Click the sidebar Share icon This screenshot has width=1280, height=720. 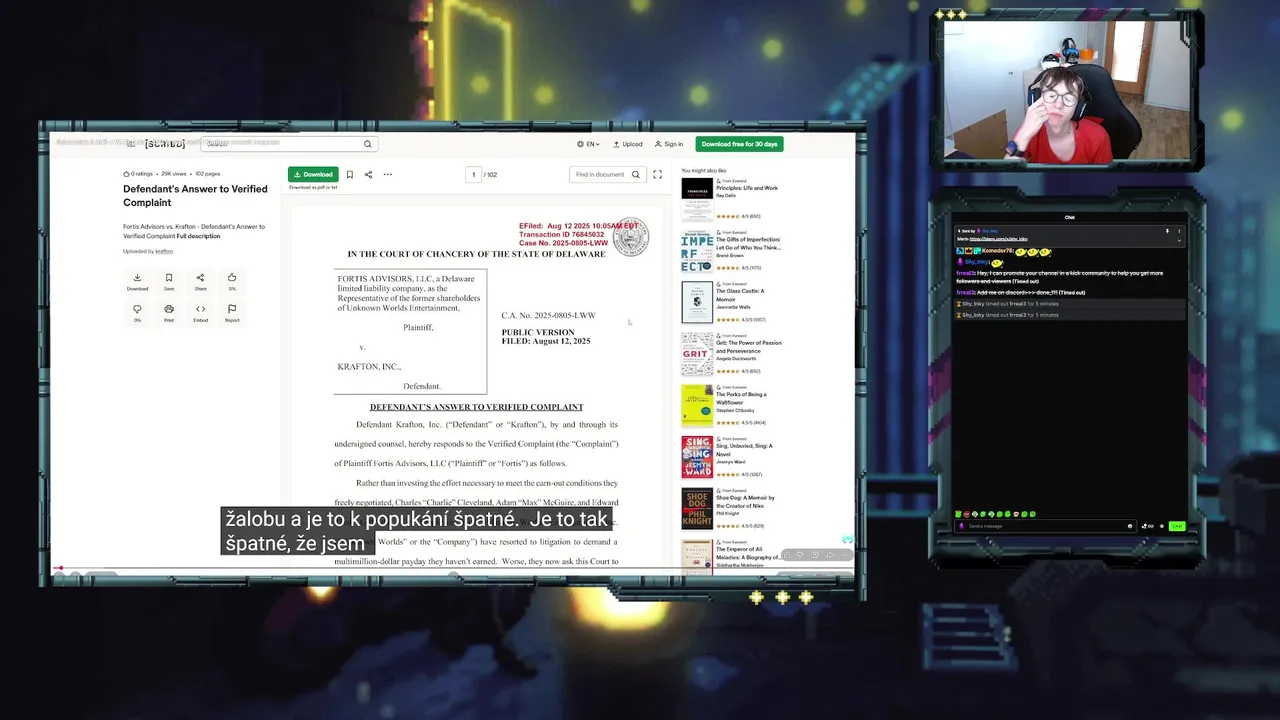click(200, 281)
